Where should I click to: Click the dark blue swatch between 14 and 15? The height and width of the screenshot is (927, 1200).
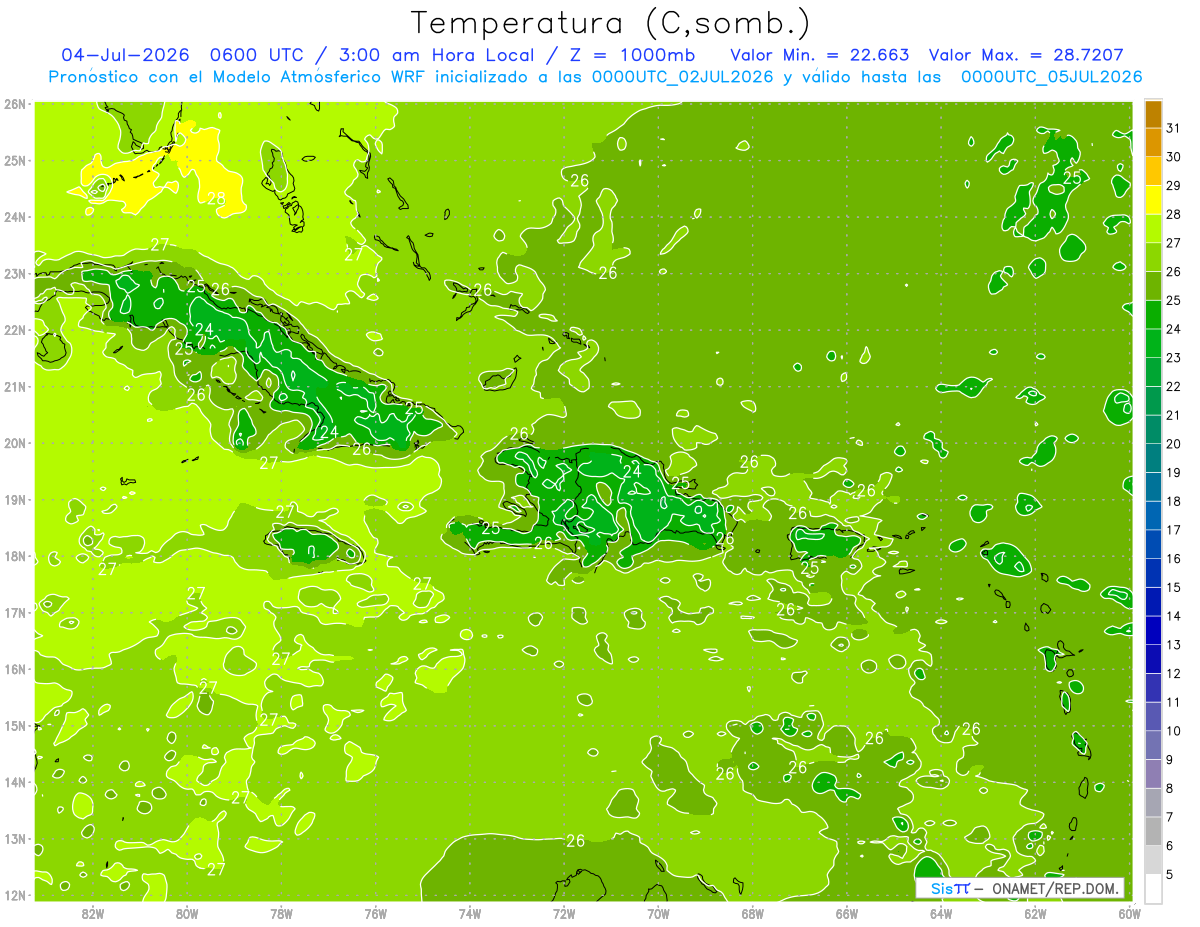[x=1153, y=601]
